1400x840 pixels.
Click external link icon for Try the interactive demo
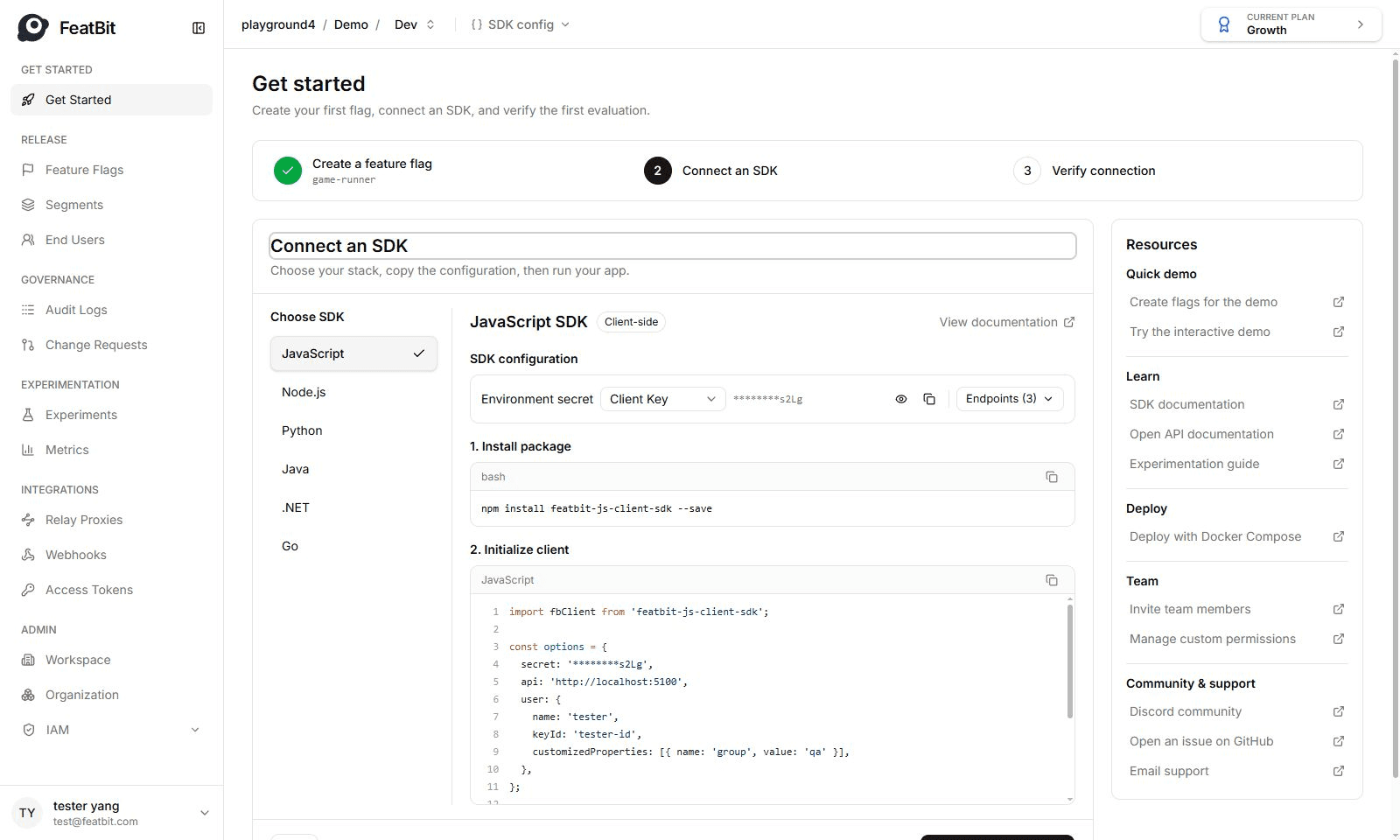pyautogui.click(x=1339, y=332)
